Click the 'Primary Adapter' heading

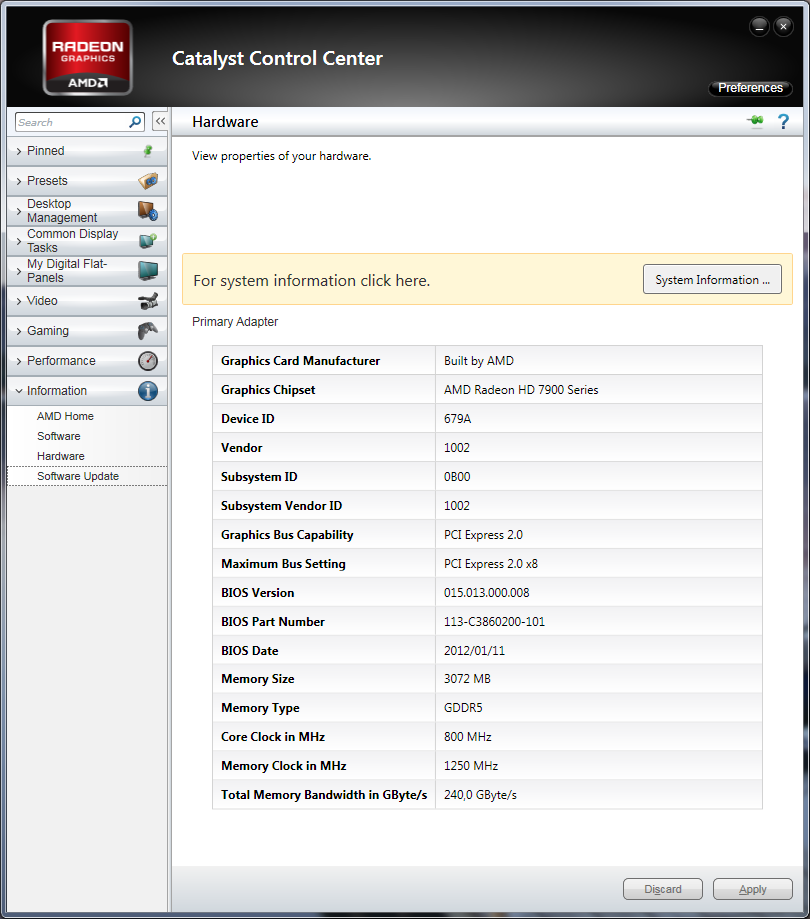click(235, 322)
